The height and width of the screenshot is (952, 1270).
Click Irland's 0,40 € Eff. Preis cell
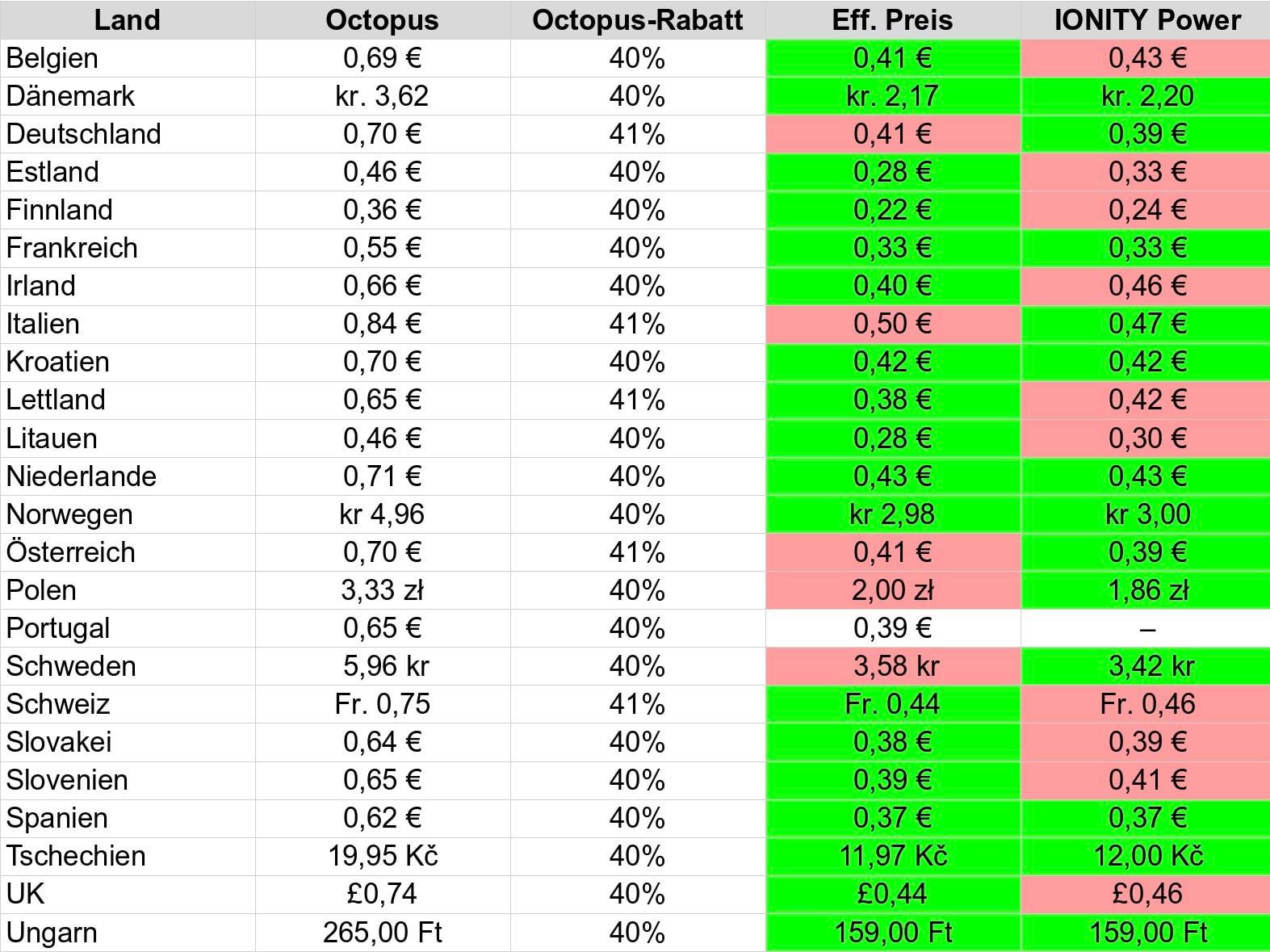pyautogui.click(x=892, y=286)
